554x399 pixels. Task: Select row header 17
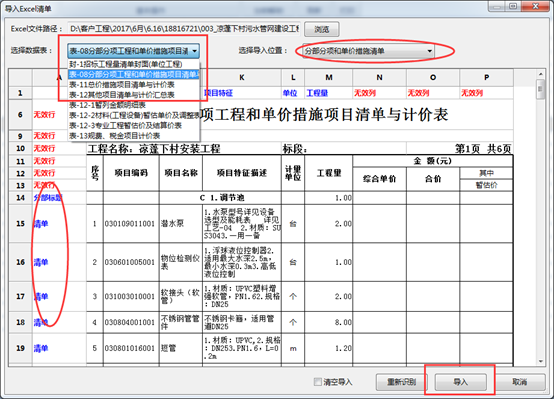20,297
